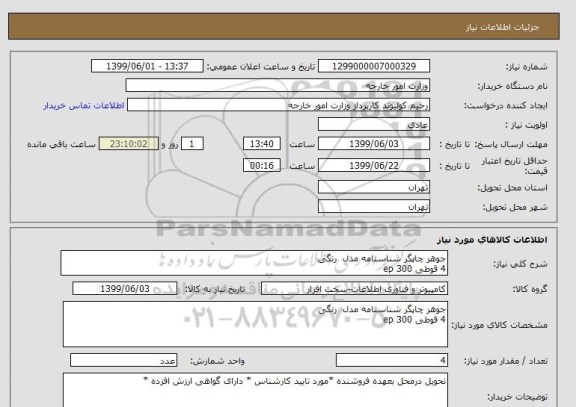
Task: Select the label ایجاد کننده درخواست
Action: pos(505,106)
